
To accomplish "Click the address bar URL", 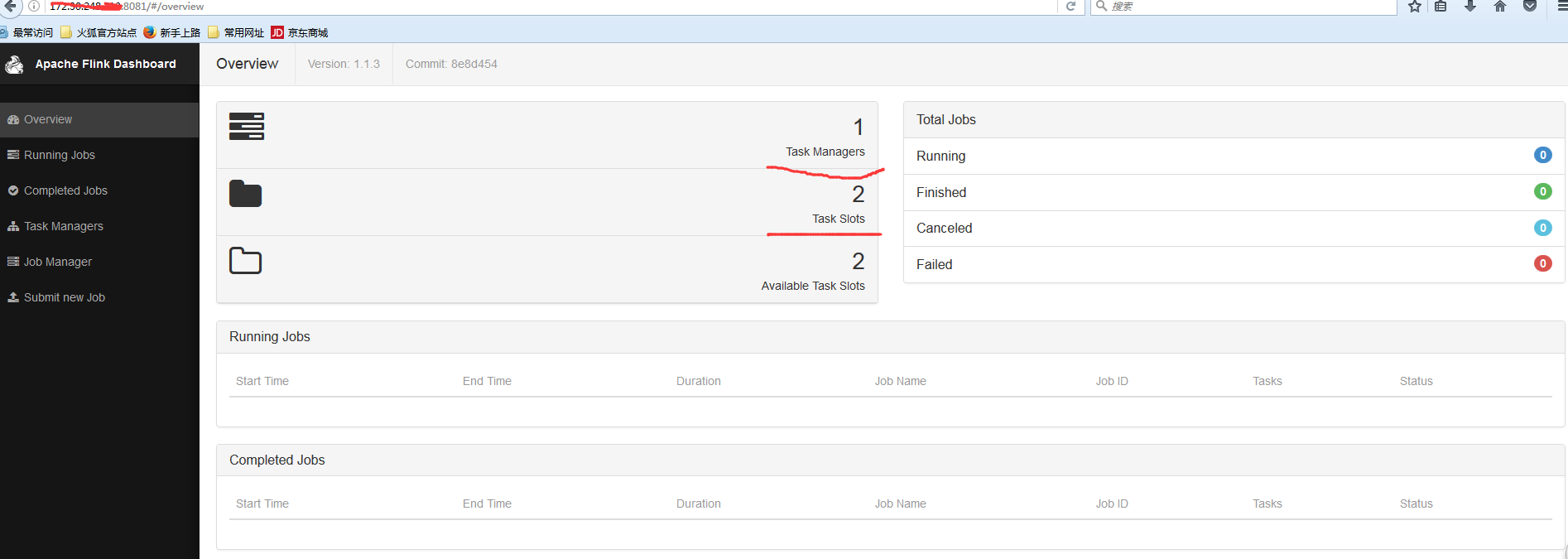I will 127,7.
